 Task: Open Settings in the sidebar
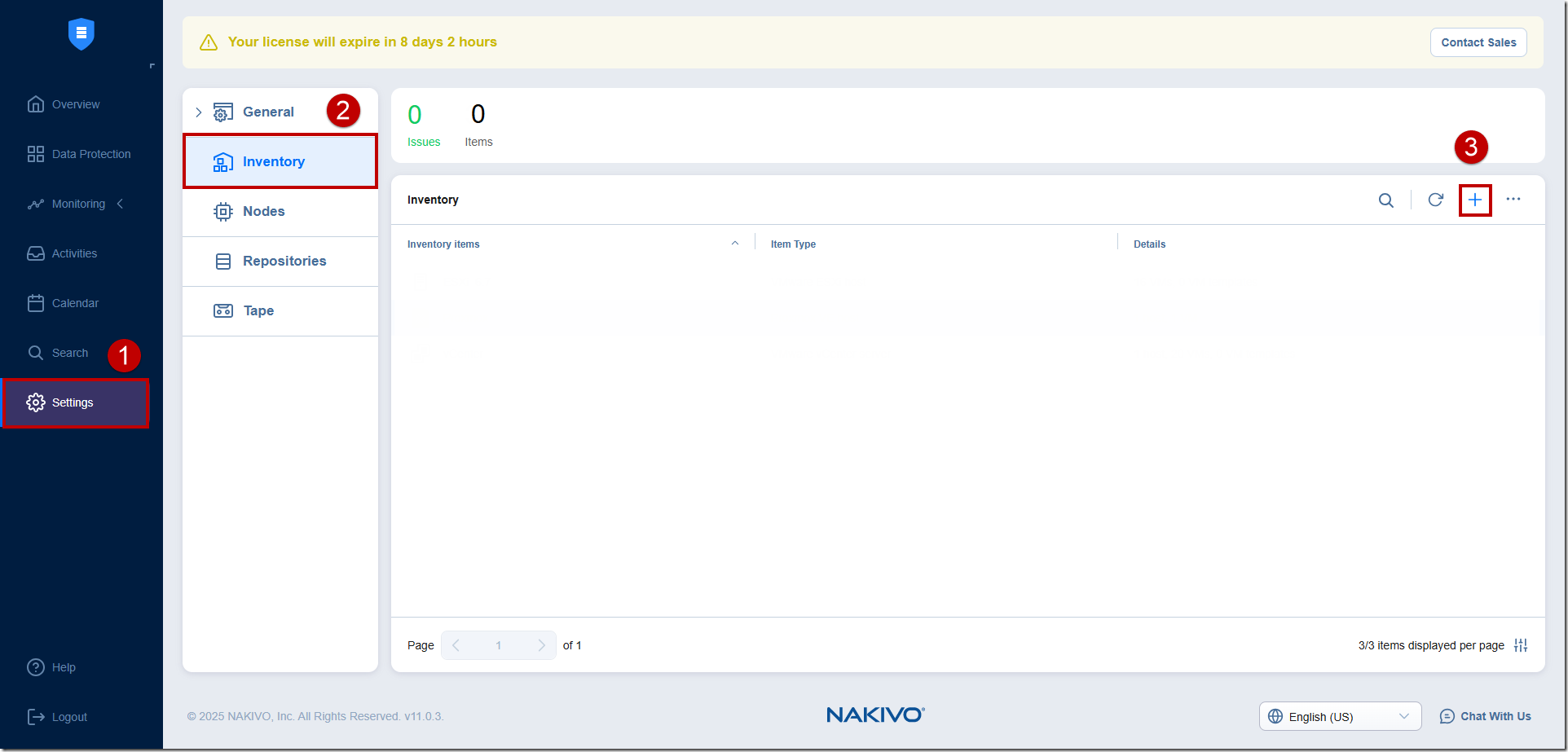coord(75,402)
